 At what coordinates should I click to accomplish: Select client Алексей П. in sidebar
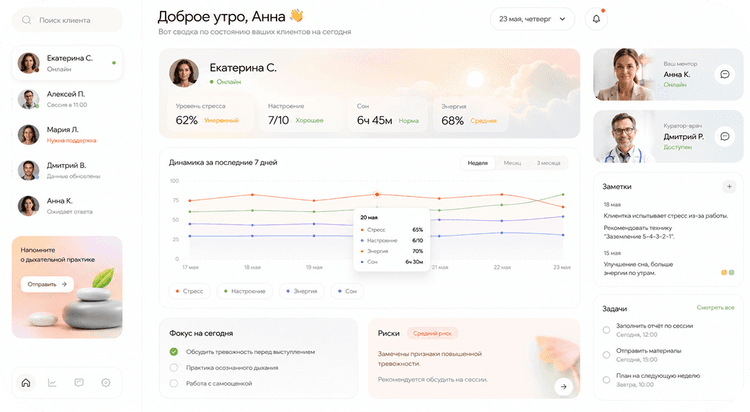(67, 99)
